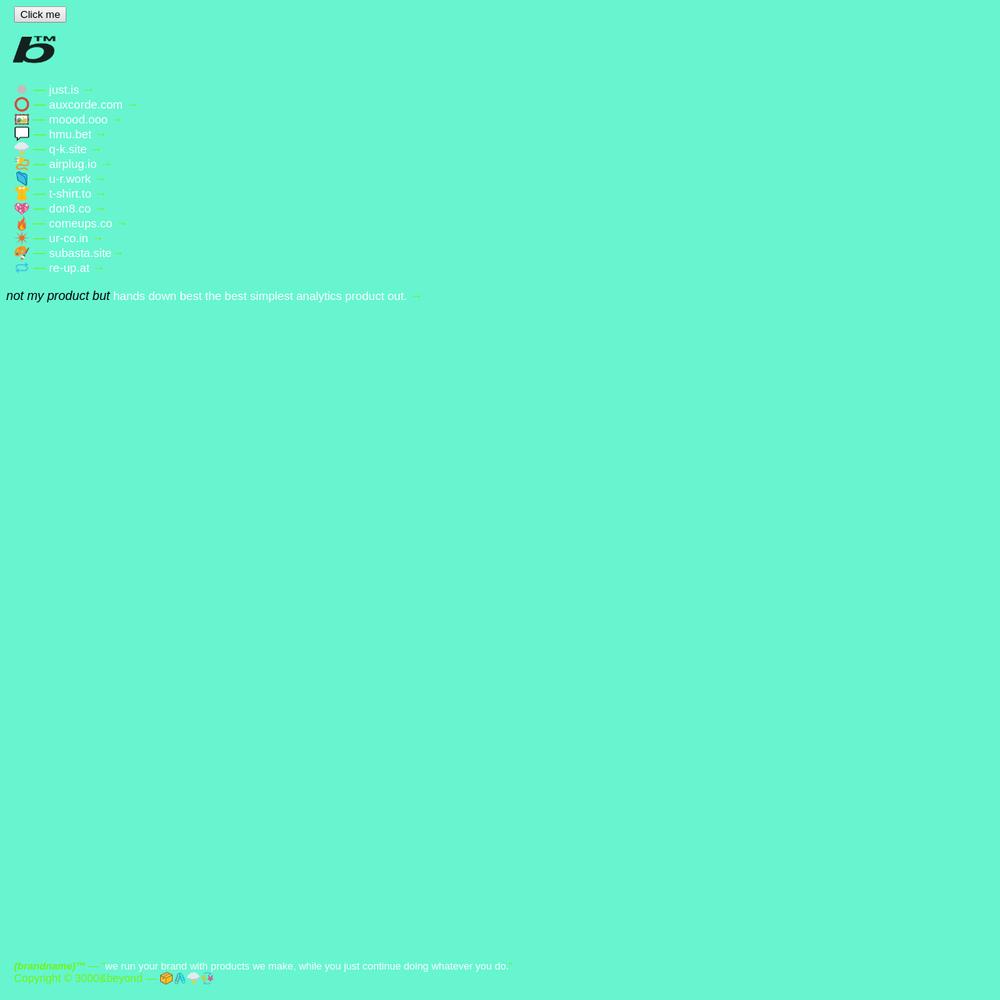Click the "not my product but" text

coord(58,296)
